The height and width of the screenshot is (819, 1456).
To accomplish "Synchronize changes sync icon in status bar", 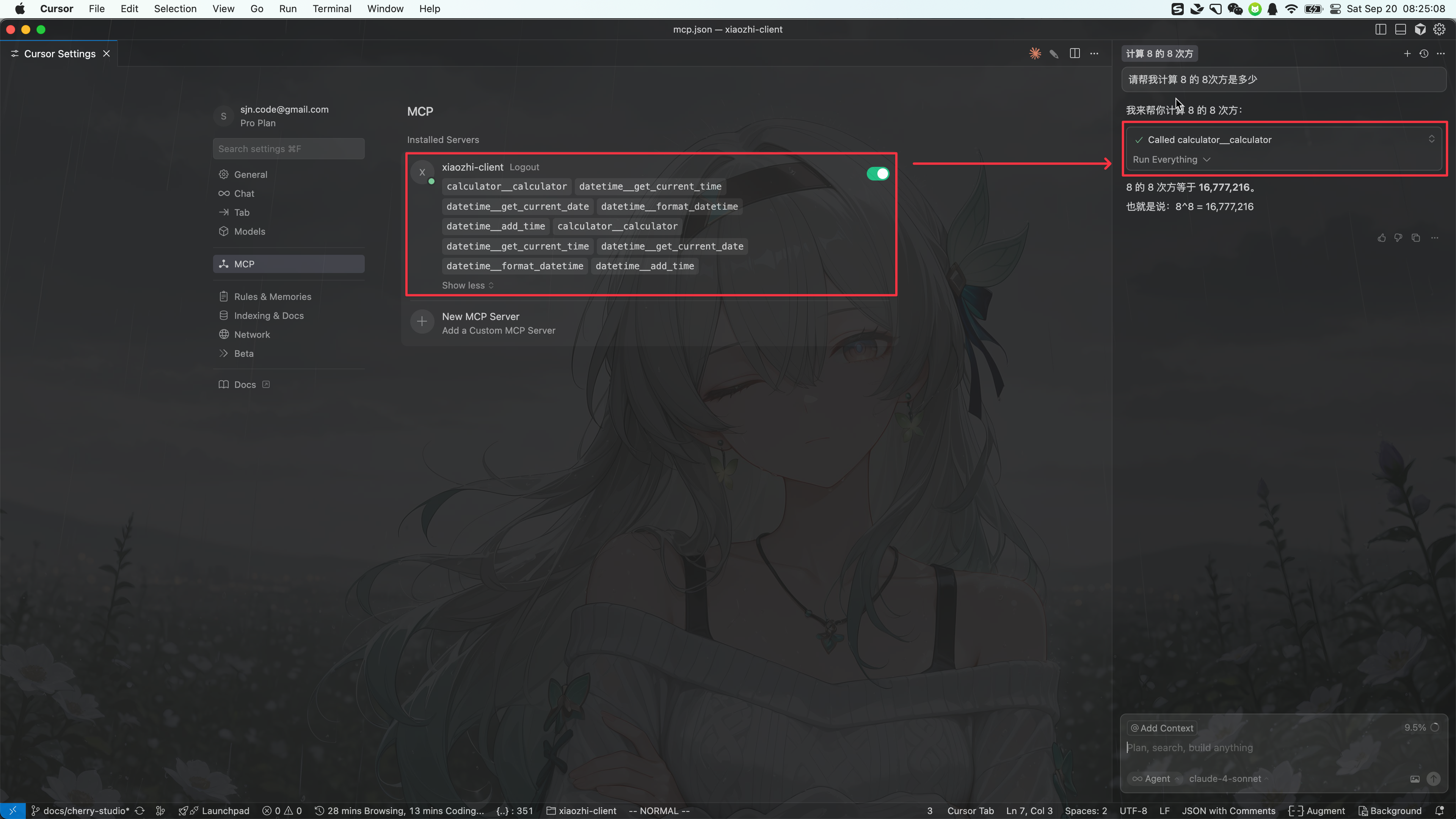I will (140, 811).
